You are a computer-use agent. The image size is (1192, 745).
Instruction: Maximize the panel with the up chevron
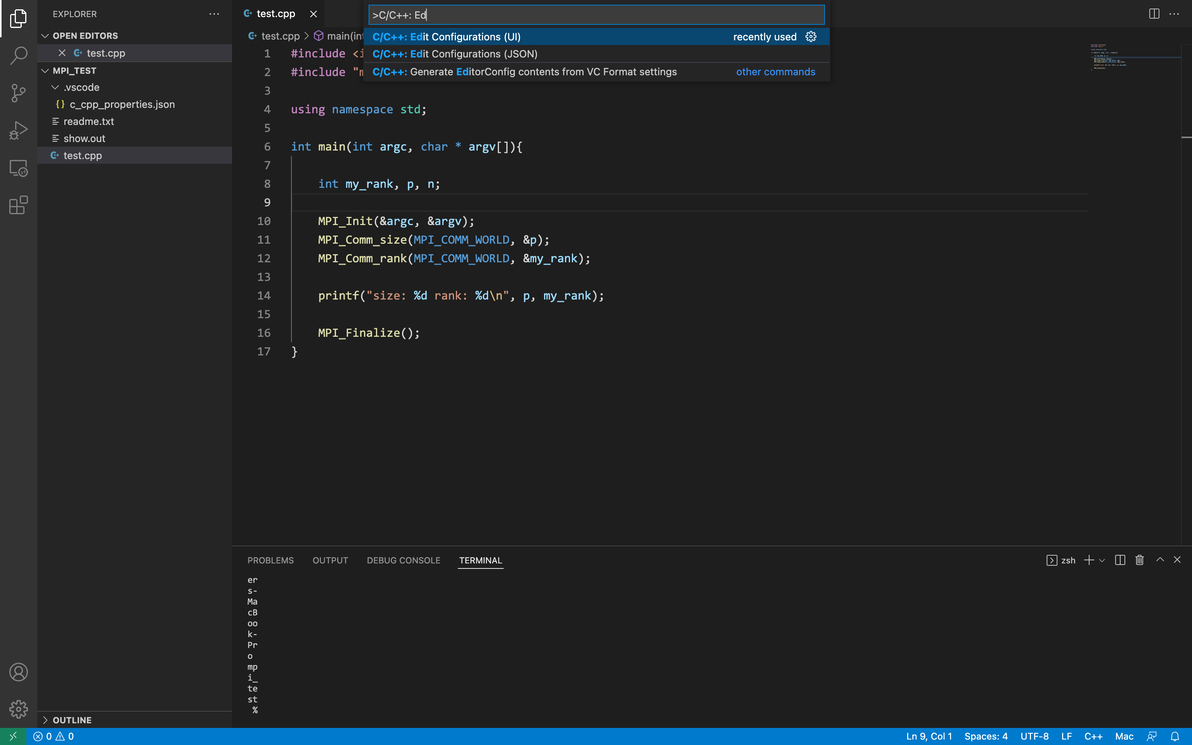click(1160, 560)
